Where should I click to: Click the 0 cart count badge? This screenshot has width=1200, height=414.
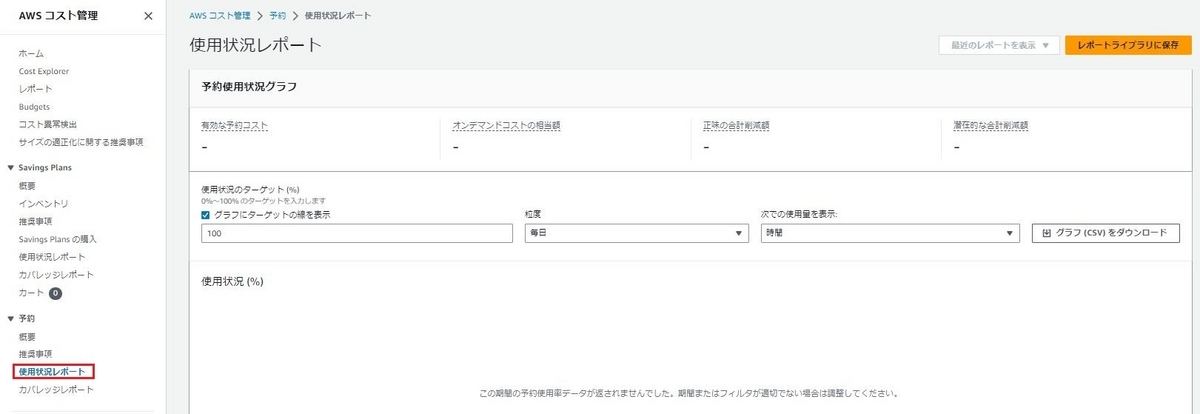coord(56,293)
